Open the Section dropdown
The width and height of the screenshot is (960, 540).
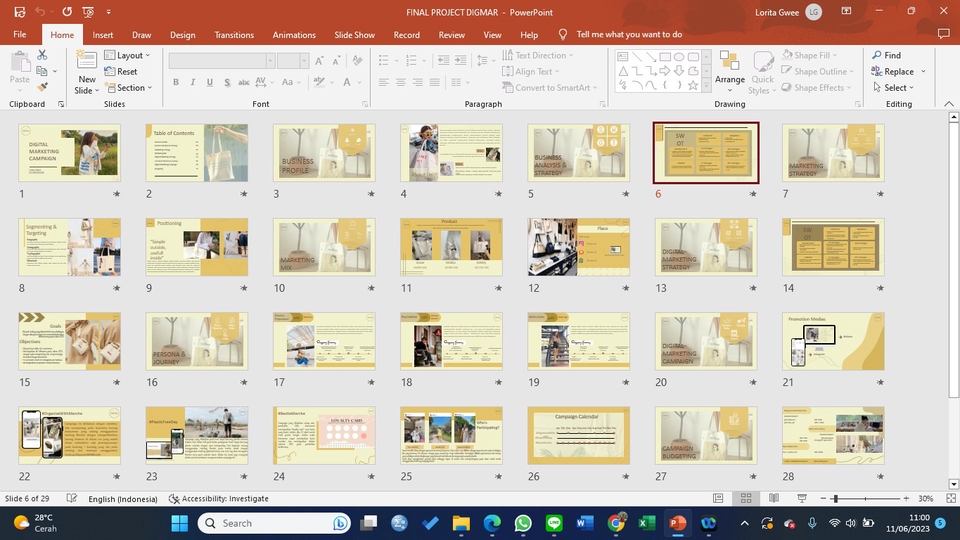(129, 88)
